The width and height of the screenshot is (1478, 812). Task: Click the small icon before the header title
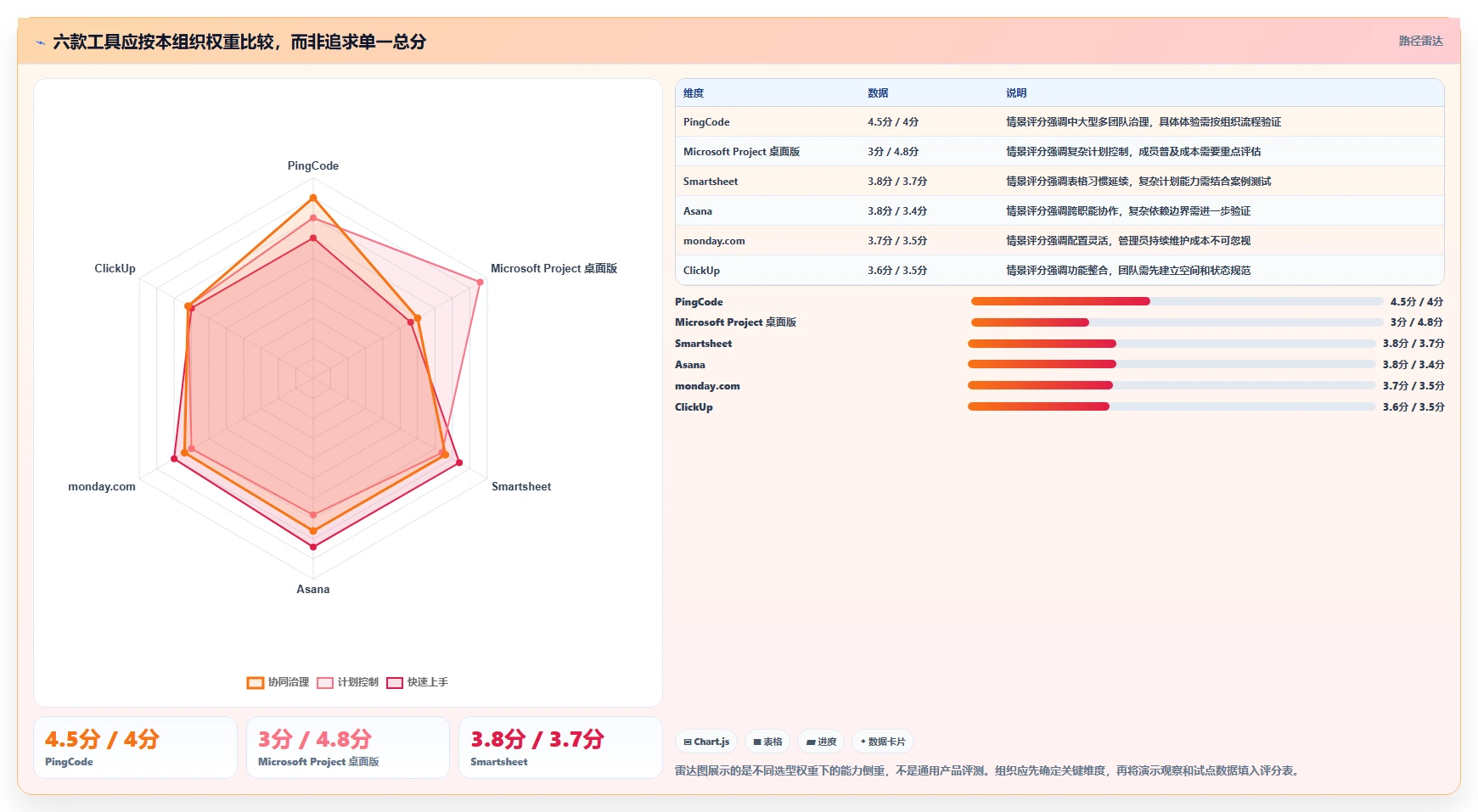(40, 42)
